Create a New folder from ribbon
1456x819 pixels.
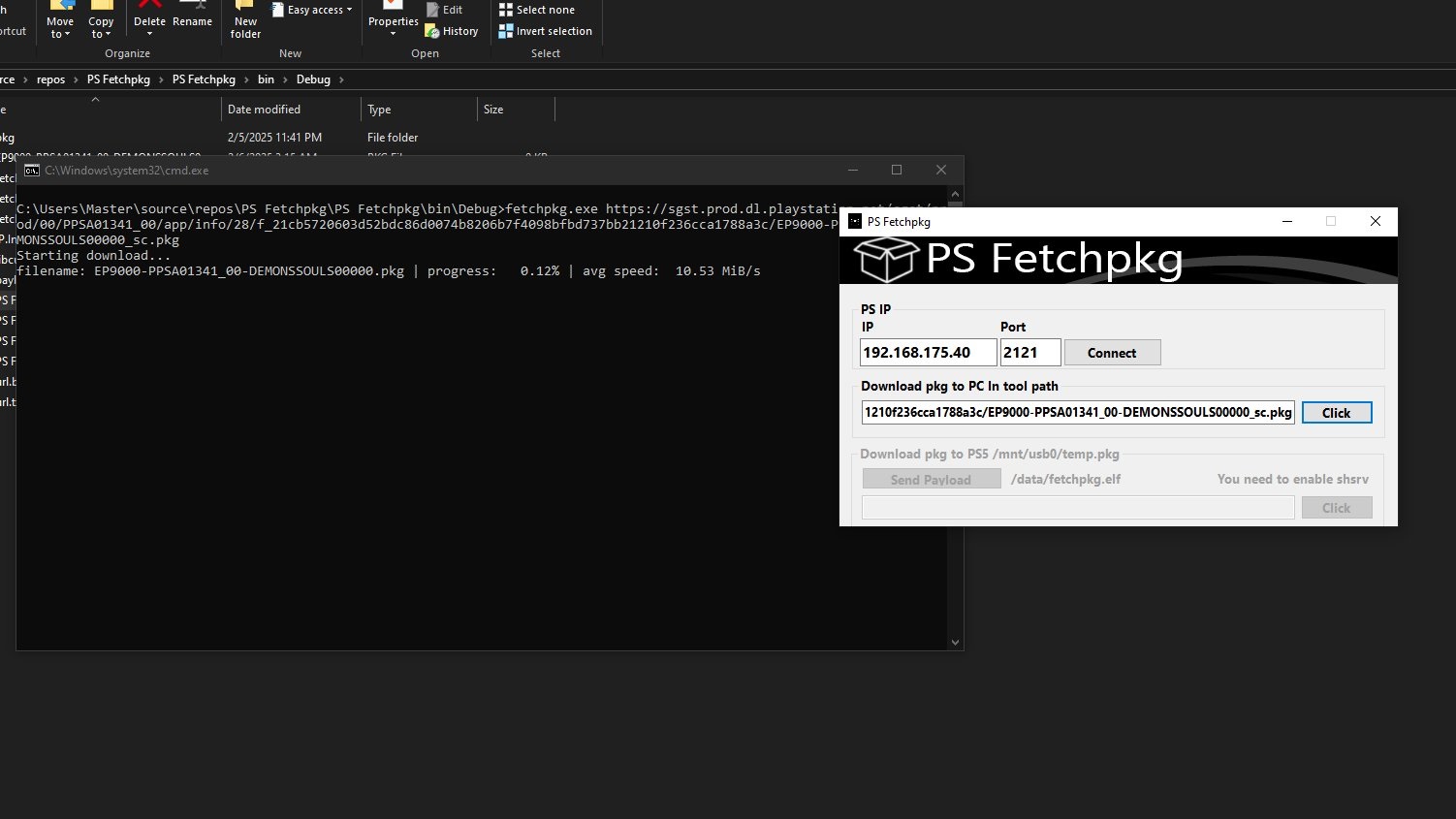tap(245, 21)
